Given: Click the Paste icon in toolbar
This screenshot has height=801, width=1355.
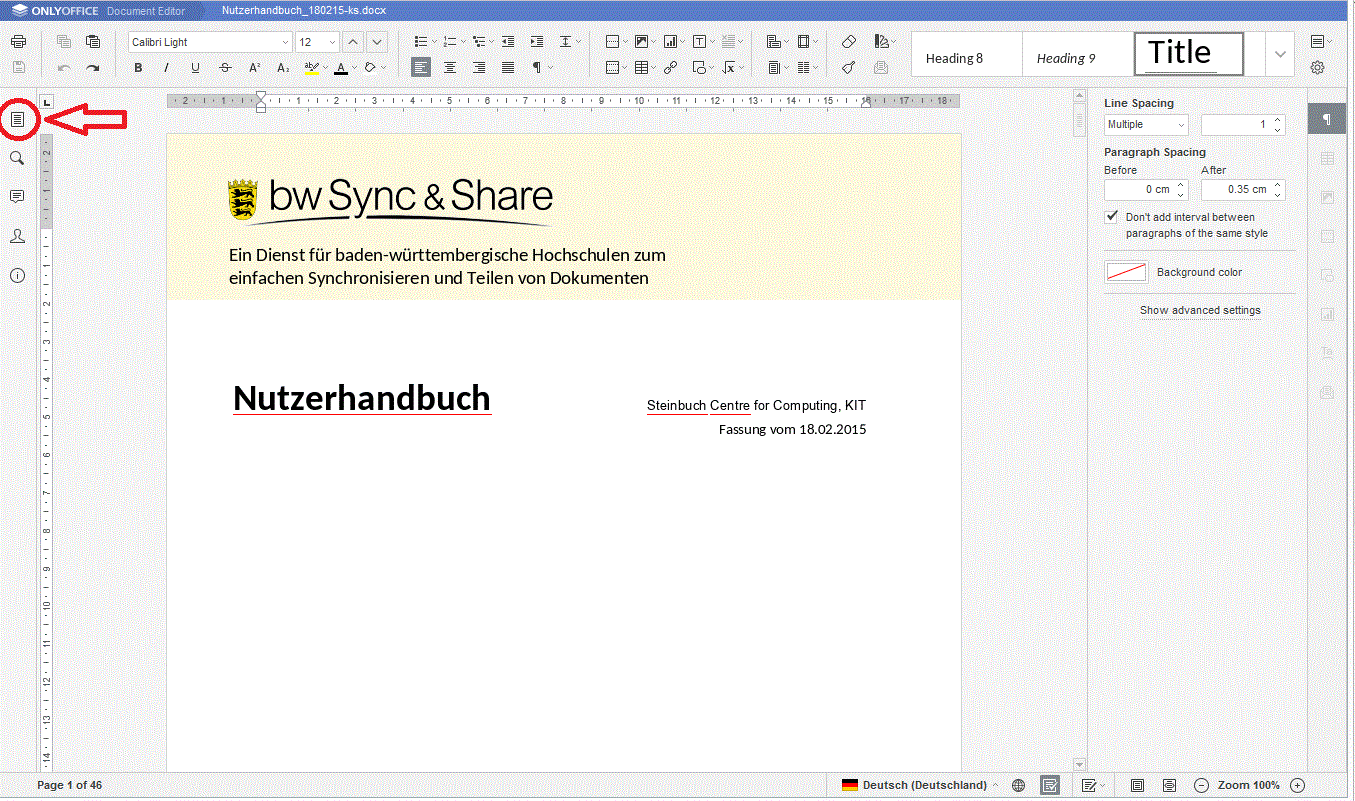Looking at the screenshot, I should (x=93, y=42).
